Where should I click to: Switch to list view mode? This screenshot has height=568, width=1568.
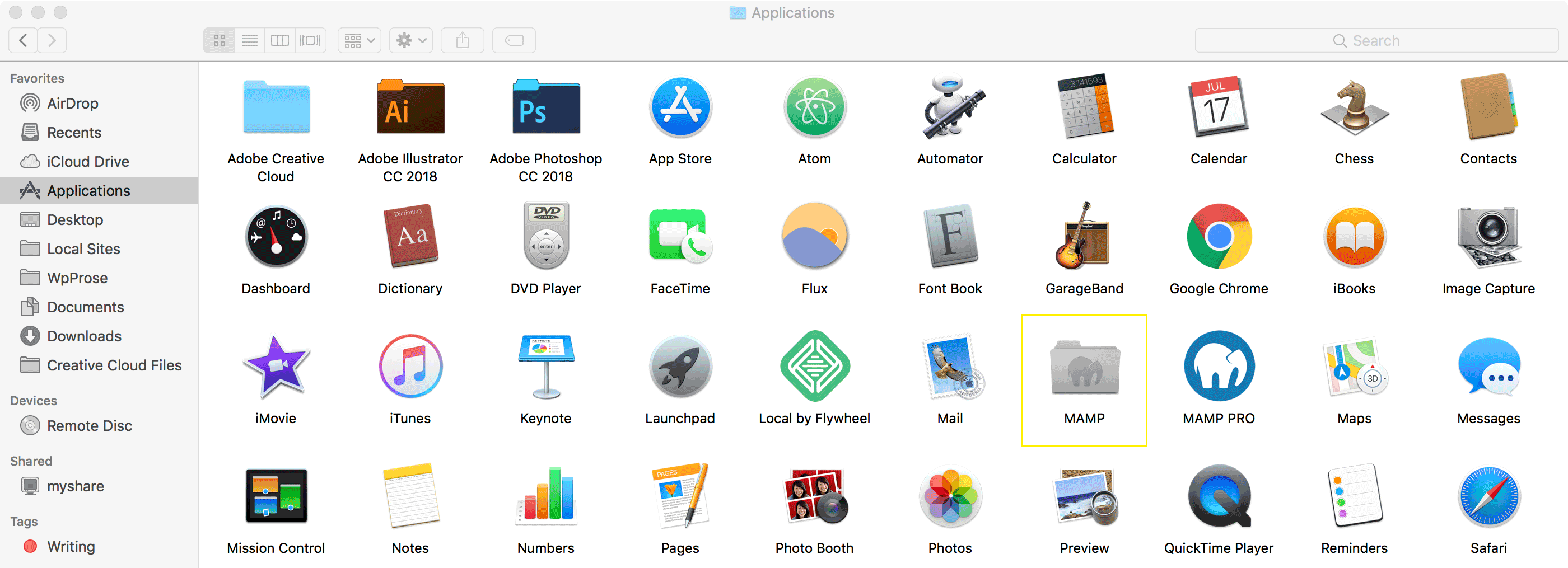click(250, 40)
